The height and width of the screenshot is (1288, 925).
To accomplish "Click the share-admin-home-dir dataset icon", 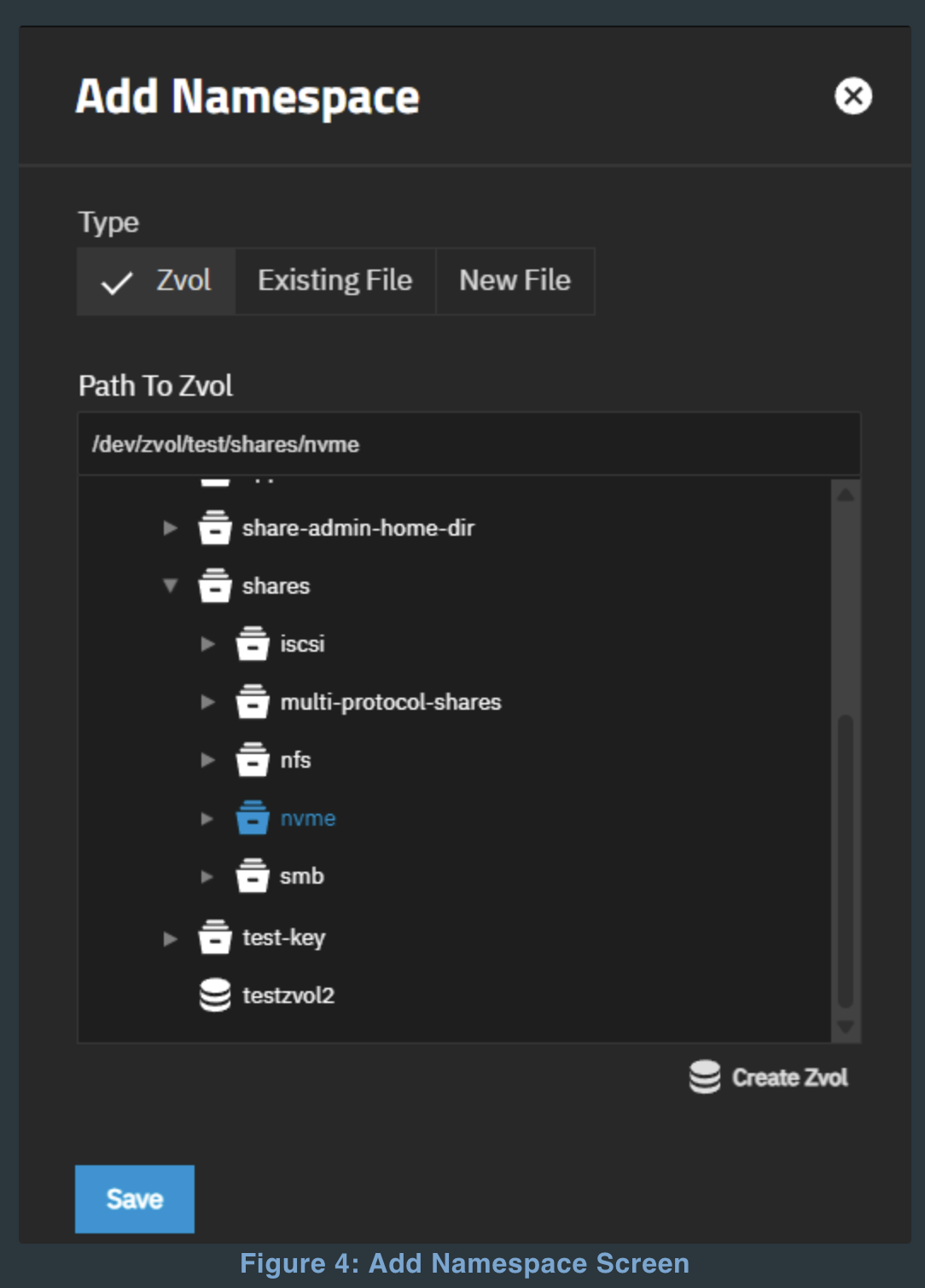I will tap(215, 528).
